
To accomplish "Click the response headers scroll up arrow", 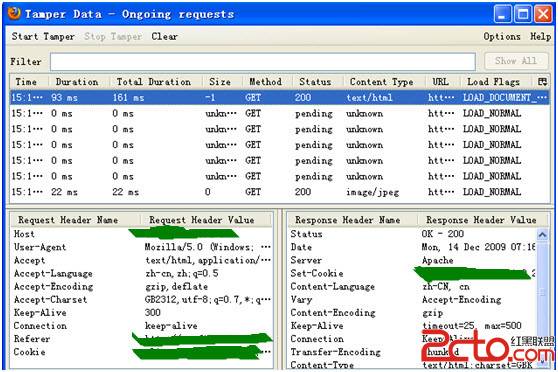I will [x=542, y=235].
